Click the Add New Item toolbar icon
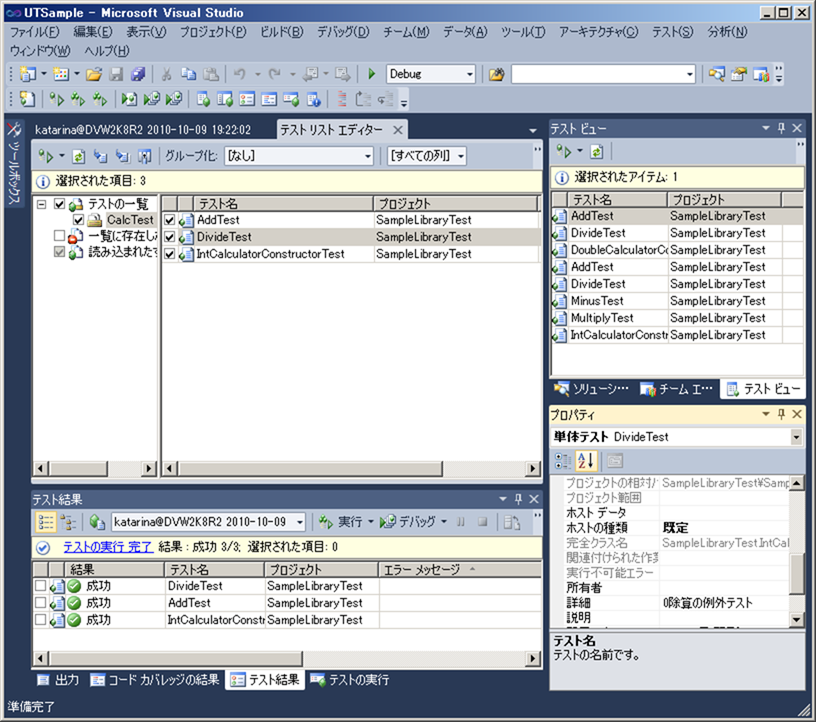Viewport: 816px width, 722px height. pos(61,74)
